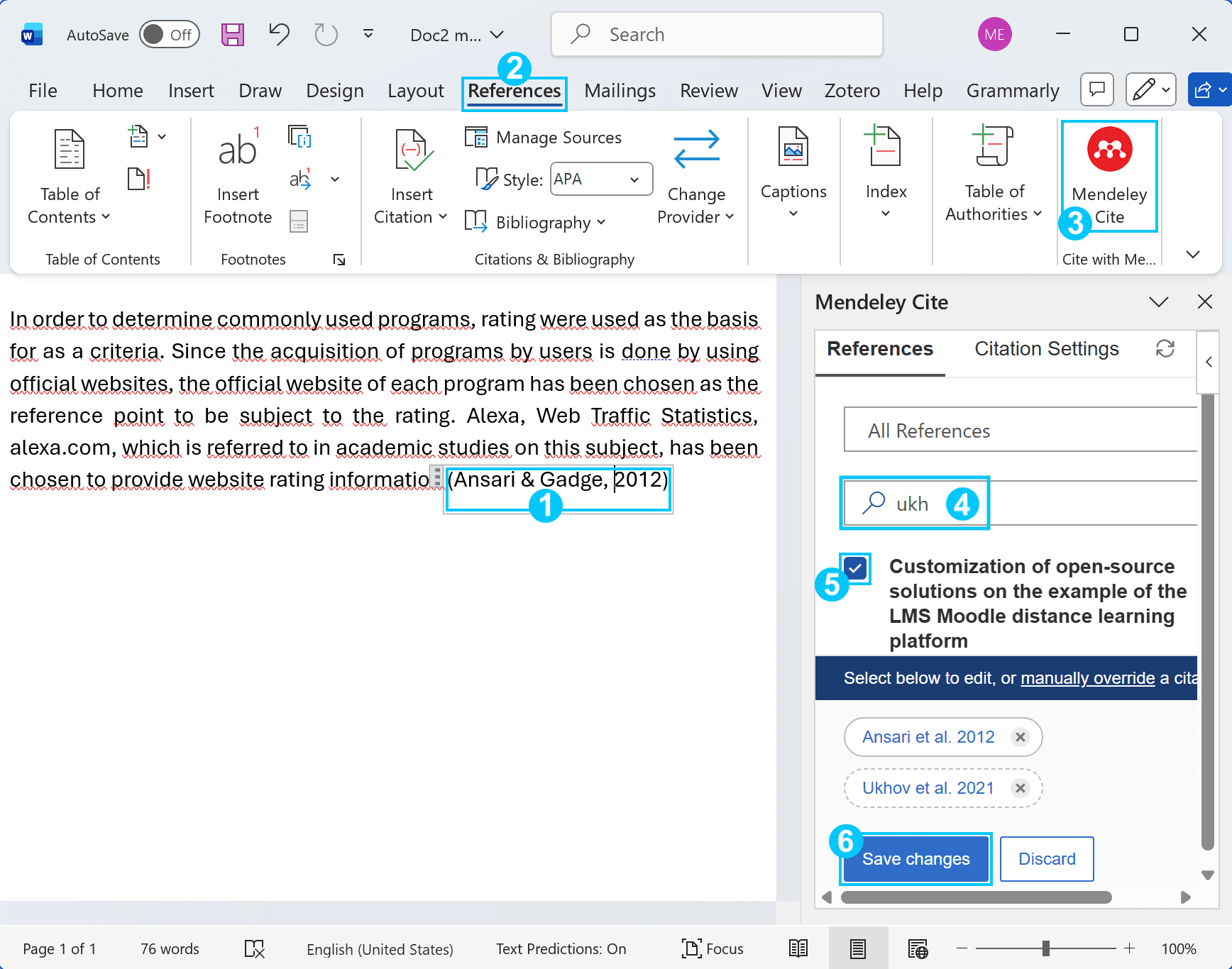Open the Footnotes dialog launcher
The image size is (1232, 969).
[339, 260]
